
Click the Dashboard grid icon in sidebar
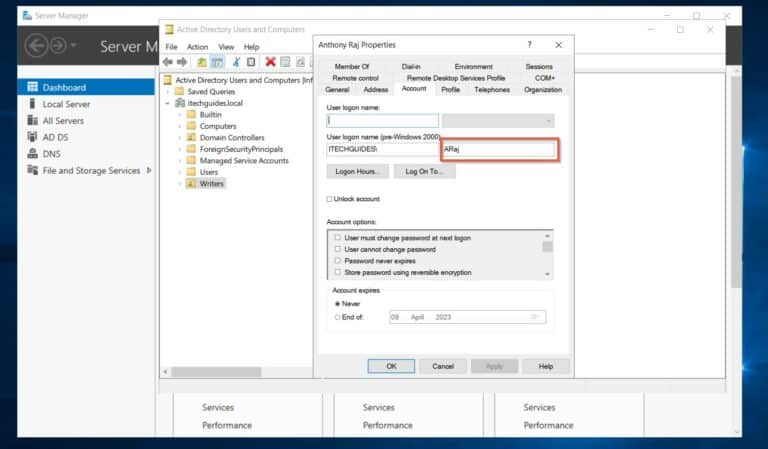(x=32, y=87)
